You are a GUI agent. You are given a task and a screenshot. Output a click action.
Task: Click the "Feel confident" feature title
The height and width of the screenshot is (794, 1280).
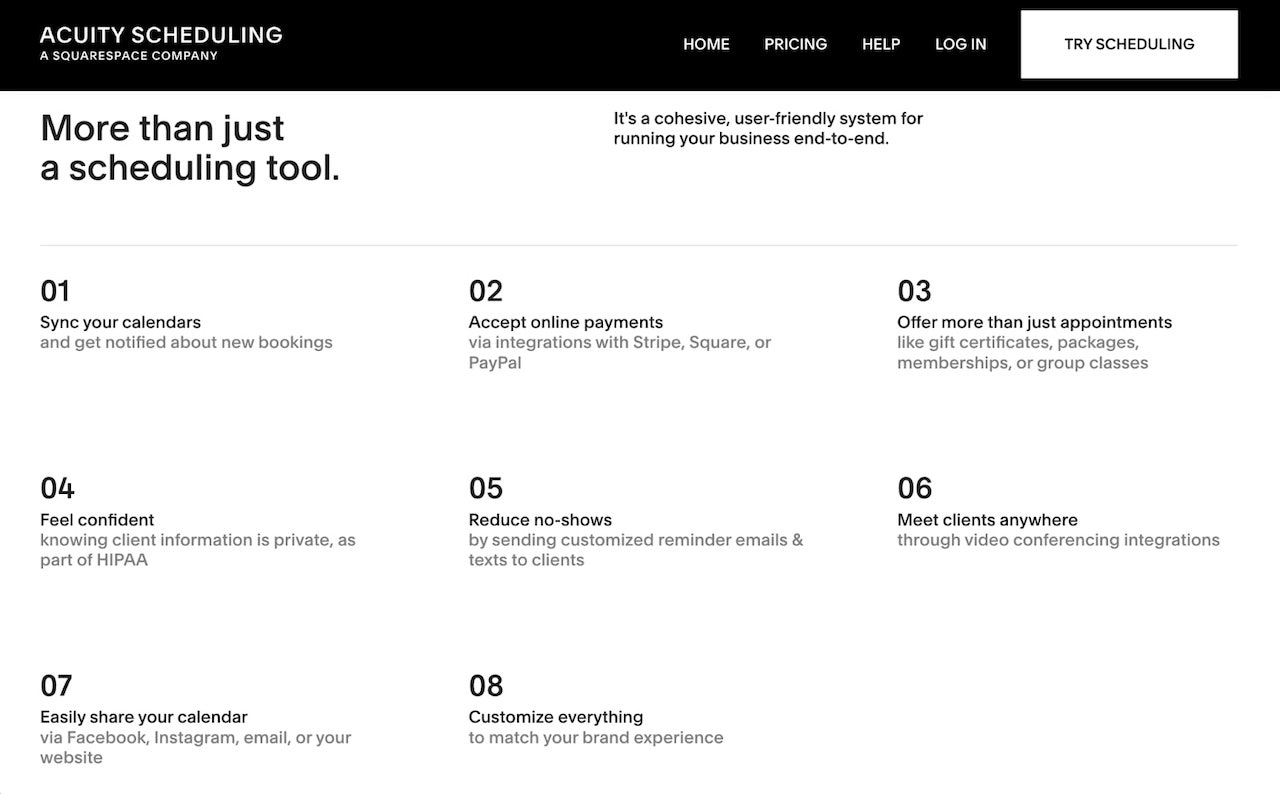97,520
